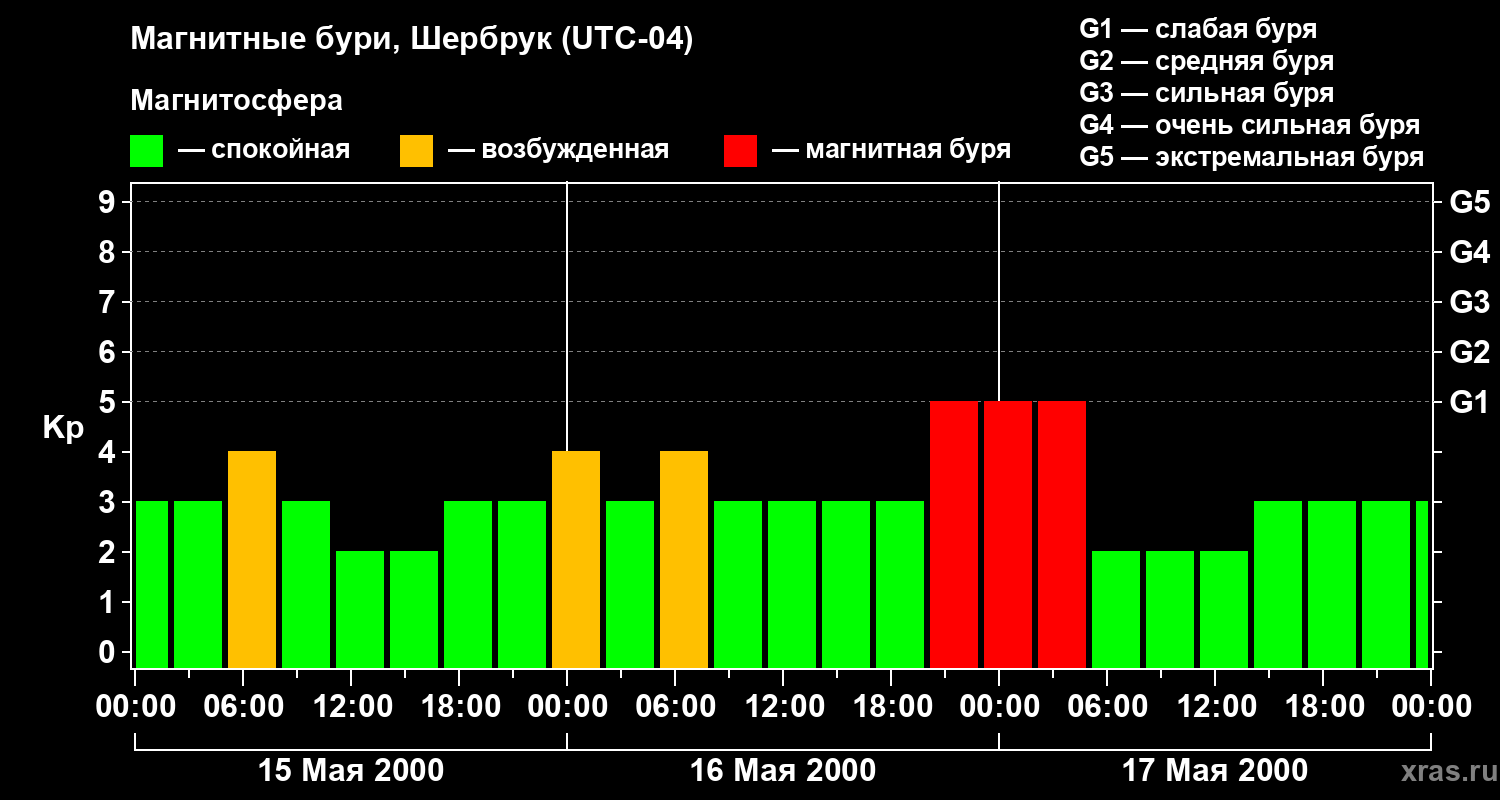Select the '16 Мая 2000' date label
This screenshot has width=1500, height=800.
(x=783, y=770)
